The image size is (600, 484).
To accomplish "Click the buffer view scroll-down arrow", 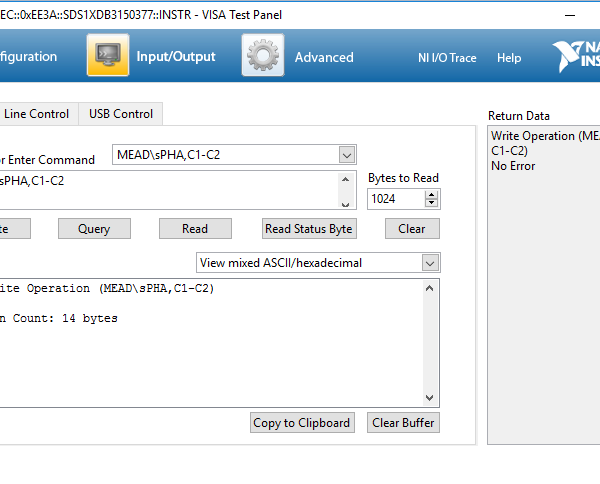I will tap(430, 398).
